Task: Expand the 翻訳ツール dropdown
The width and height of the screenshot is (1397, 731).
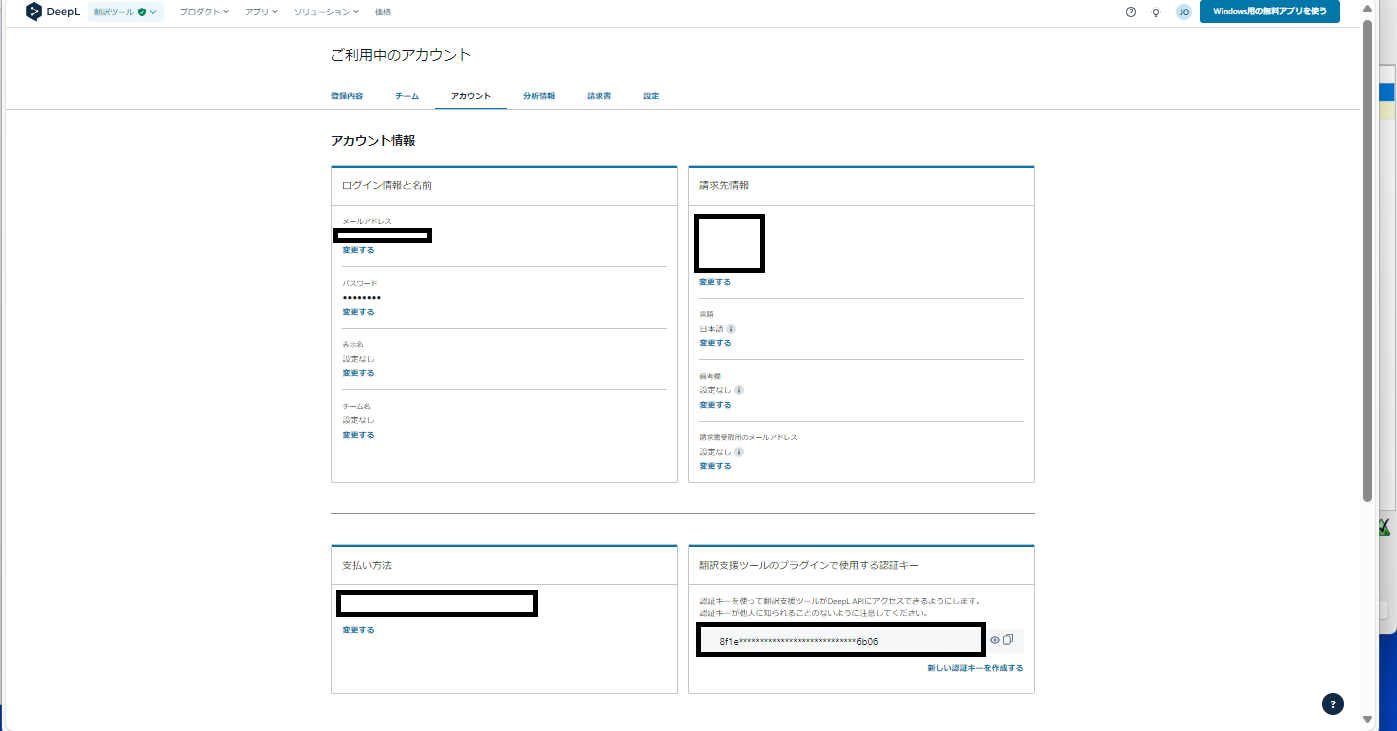Action: (125, 12)
